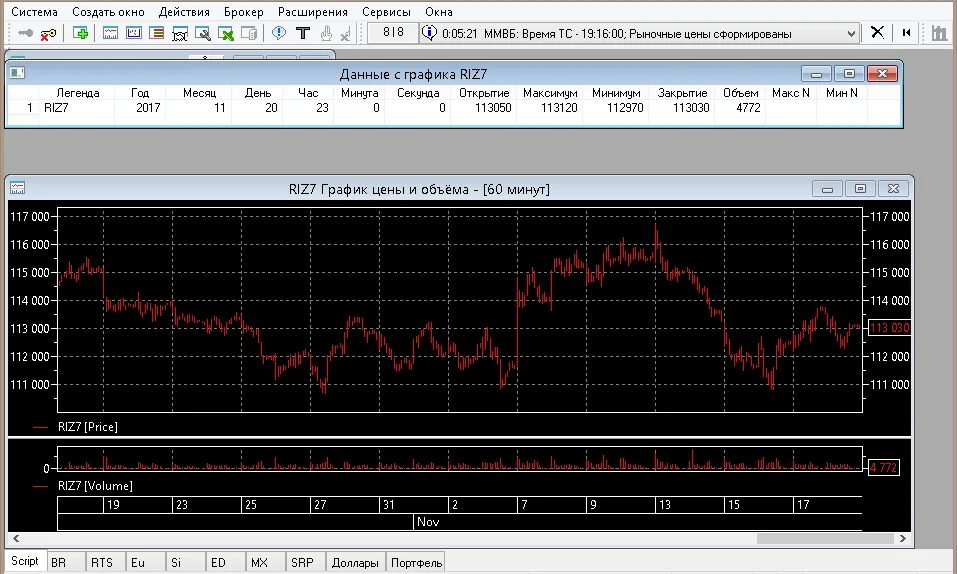Click the red striped list window icon
Image resolution: width=957 pixels, height=574 pixels.
[156, 33]
